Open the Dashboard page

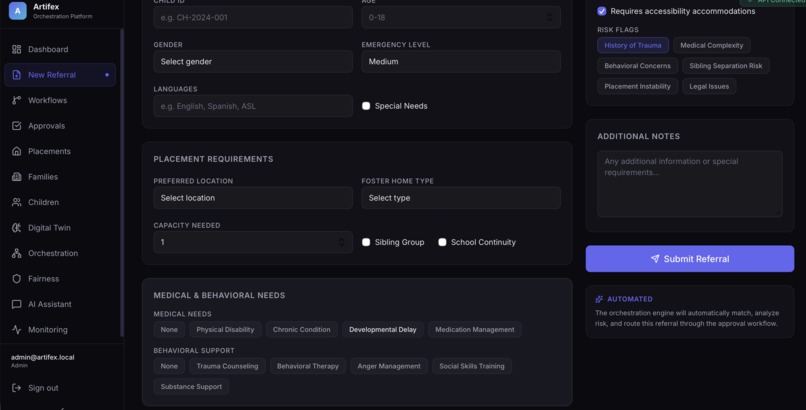coord(60,49)
